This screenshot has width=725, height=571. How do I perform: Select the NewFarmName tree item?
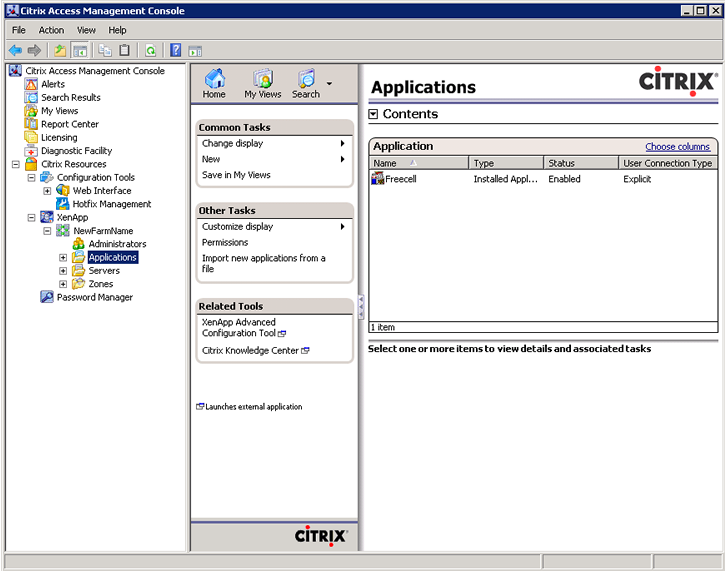coord(103,231)
